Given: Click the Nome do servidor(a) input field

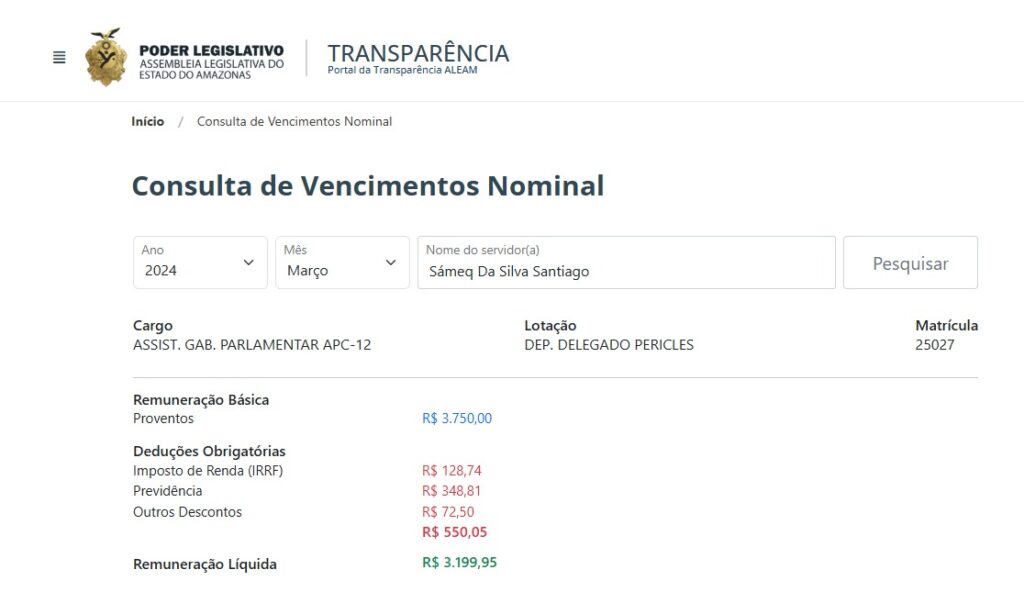Looking at the screenshot, I should click(626, 262).
